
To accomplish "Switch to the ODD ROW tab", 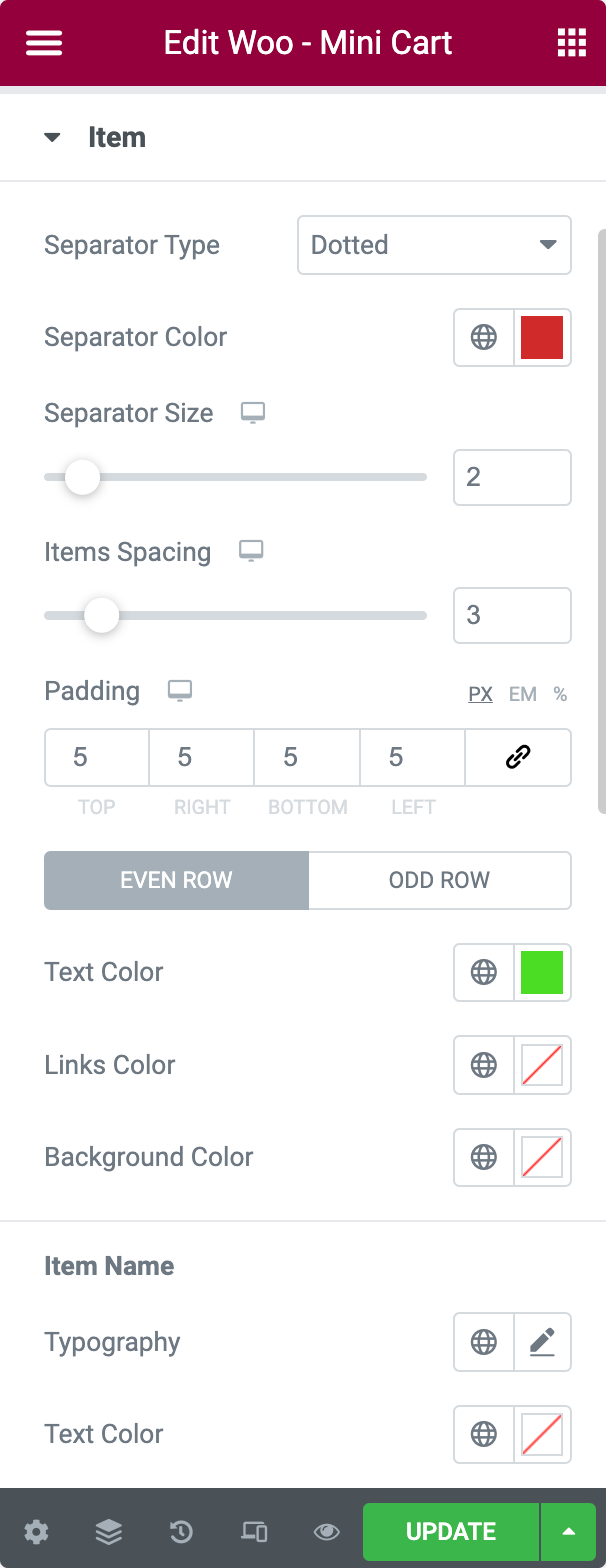I will coord(439,880).
